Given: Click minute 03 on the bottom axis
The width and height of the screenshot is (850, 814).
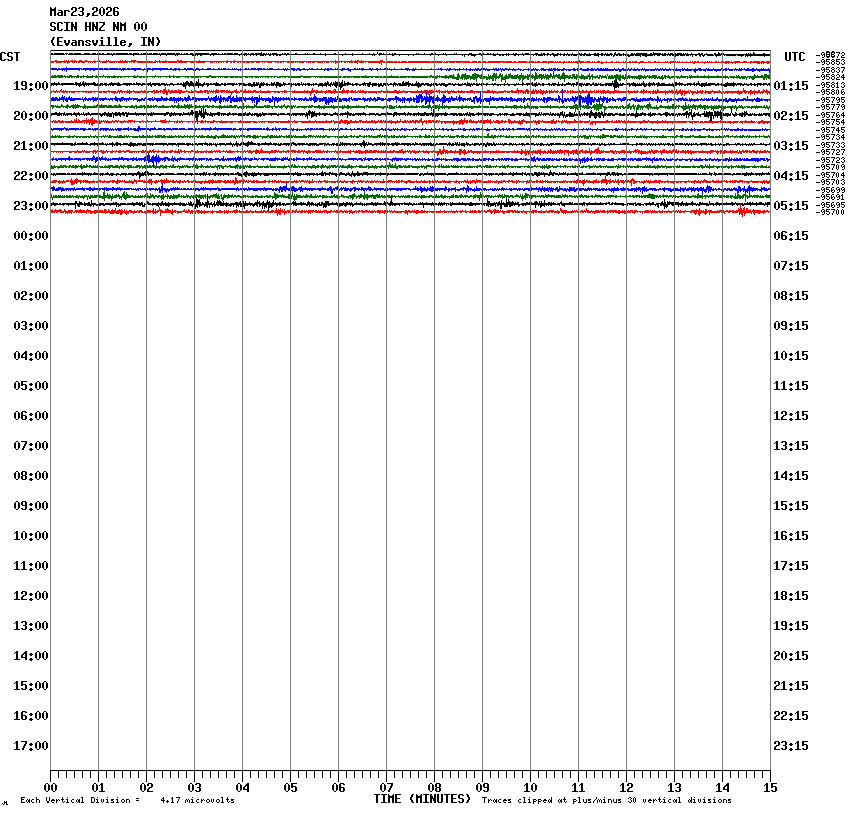Looking at the screenshot, I should click(194, 788).
